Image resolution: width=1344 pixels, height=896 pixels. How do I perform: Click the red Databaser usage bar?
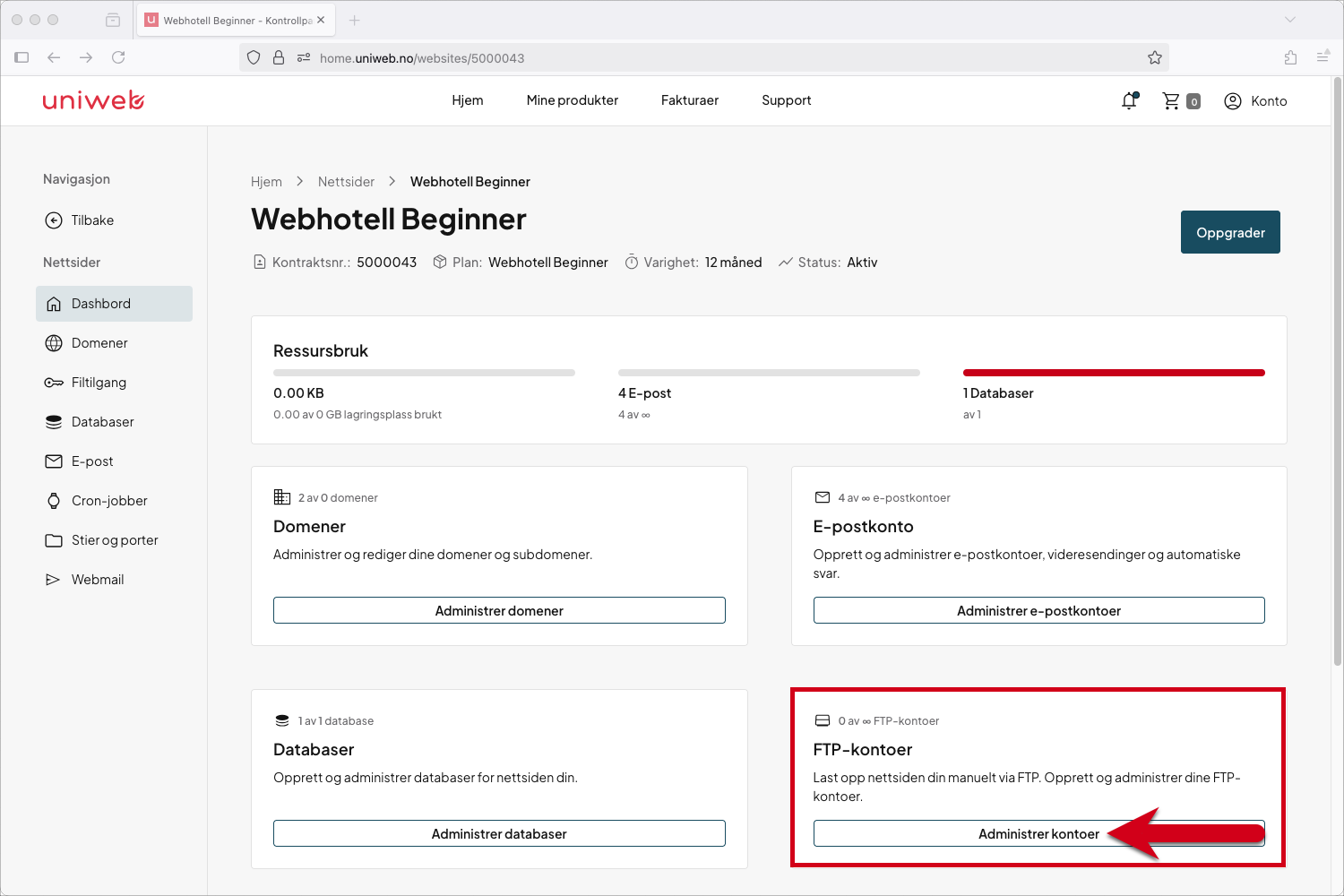point(1114,373)
